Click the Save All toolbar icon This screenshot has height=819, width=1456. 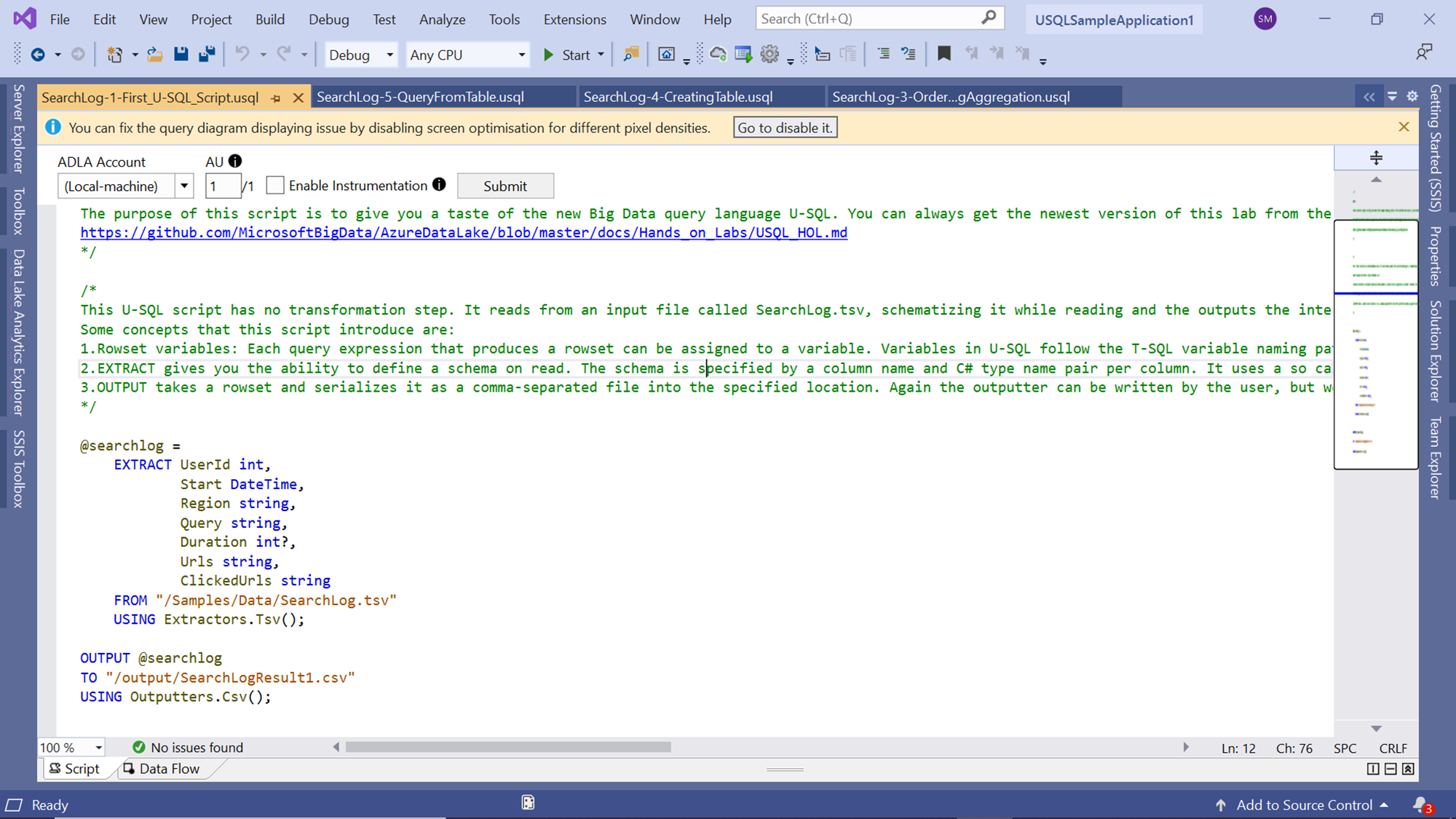[207, 54]
